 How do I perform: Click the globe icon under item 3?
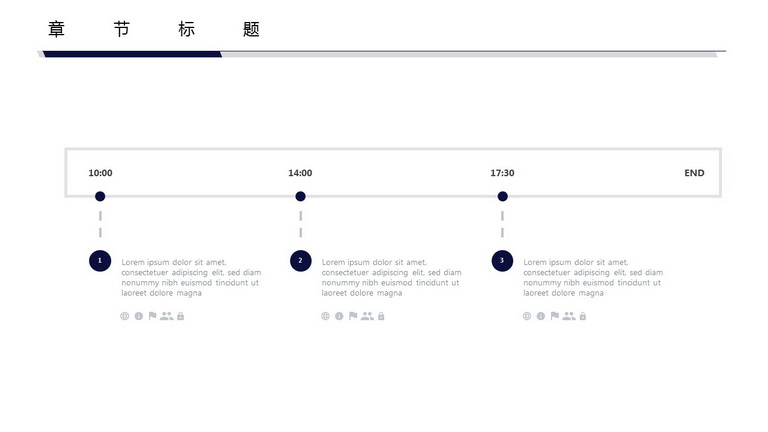(527, 316)
